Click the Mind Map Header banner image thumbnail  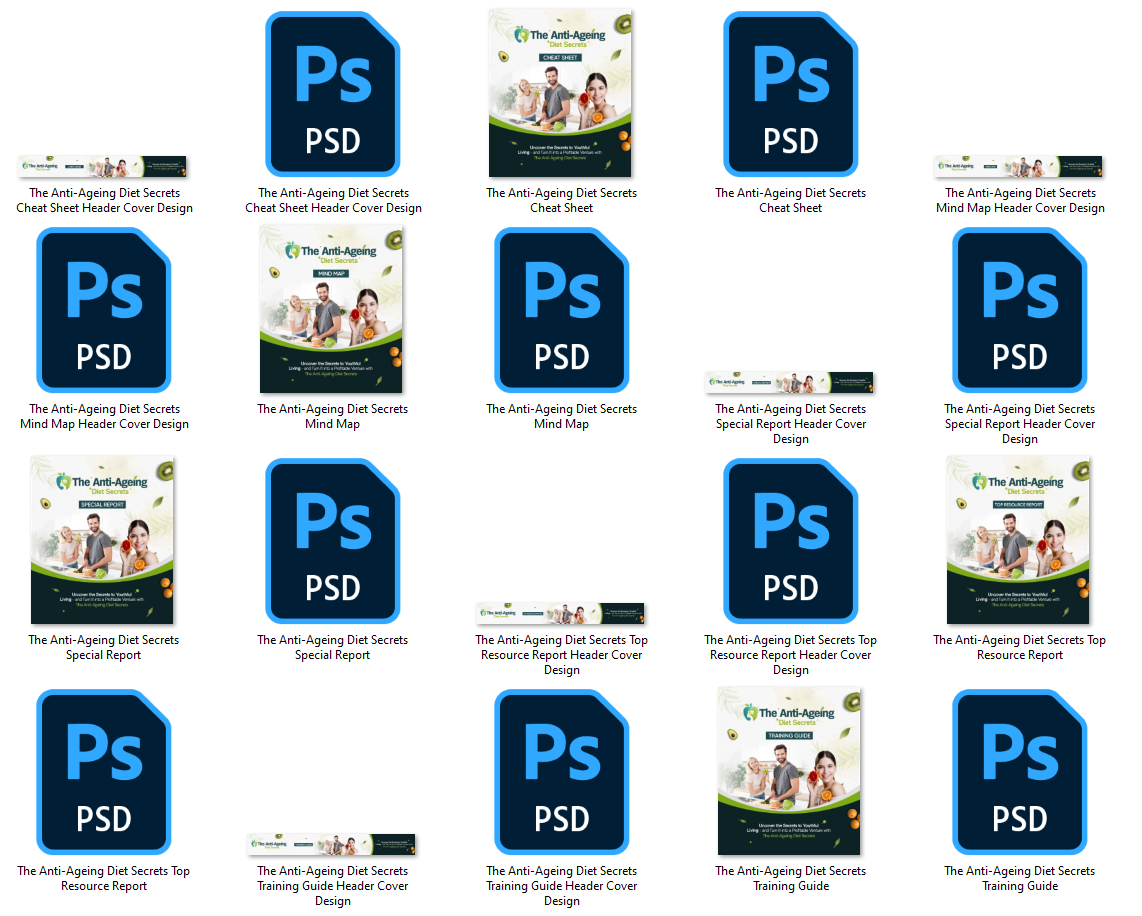(x=1019, y=166)
